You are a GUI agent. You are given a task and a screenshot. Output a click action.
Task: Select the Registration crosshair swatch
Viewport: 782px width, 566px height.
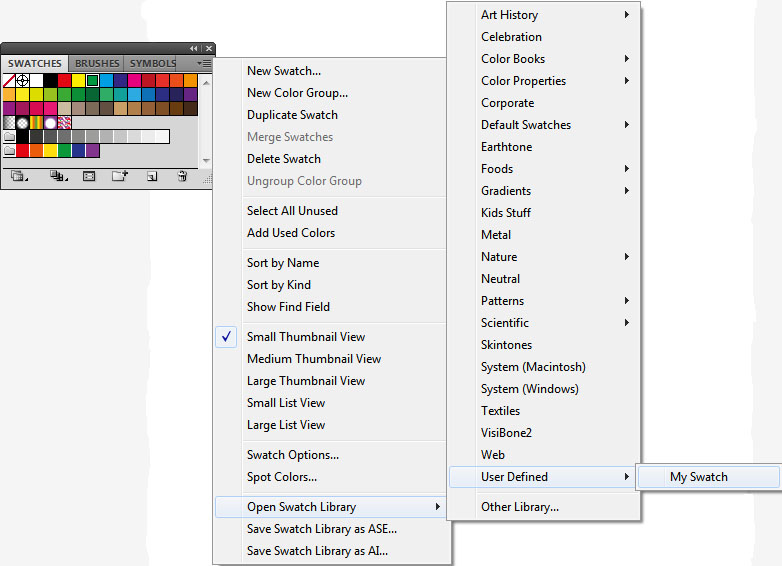pos(22,80)
